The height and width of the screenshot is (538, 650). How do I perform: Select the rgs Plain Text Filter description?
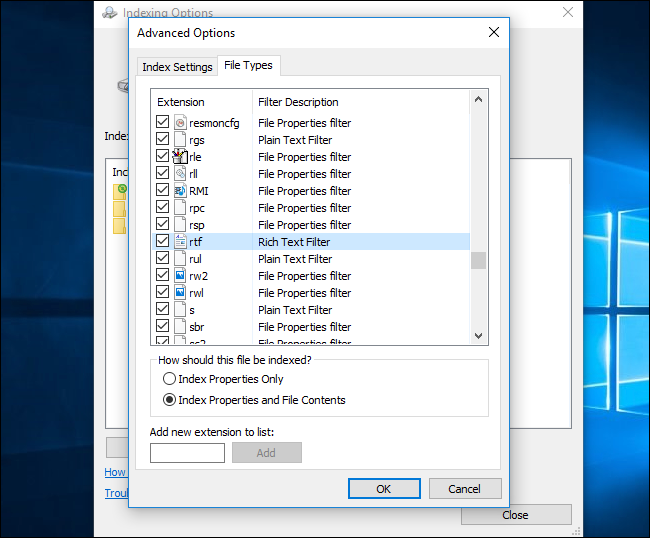pos(295,140)
